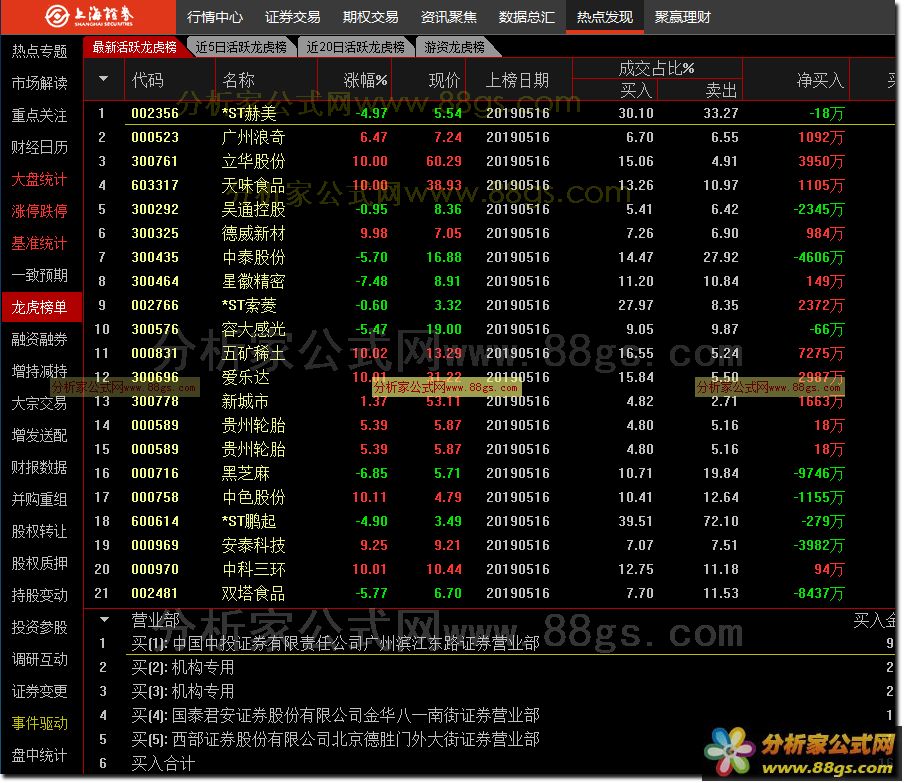Select stock row *ST赫美 002356

490,113
